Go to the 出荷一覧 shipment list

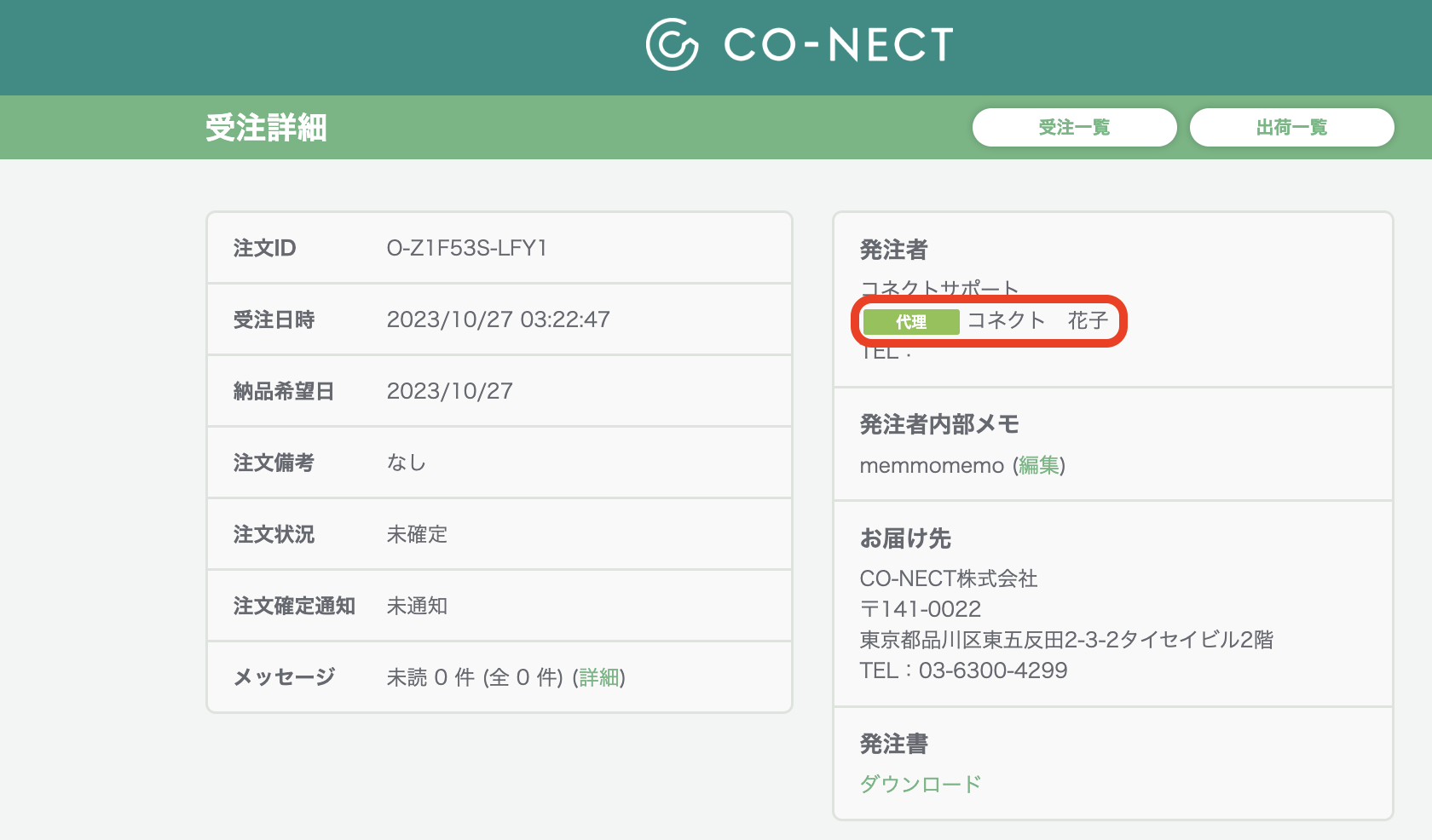(x=1291, y=127)
